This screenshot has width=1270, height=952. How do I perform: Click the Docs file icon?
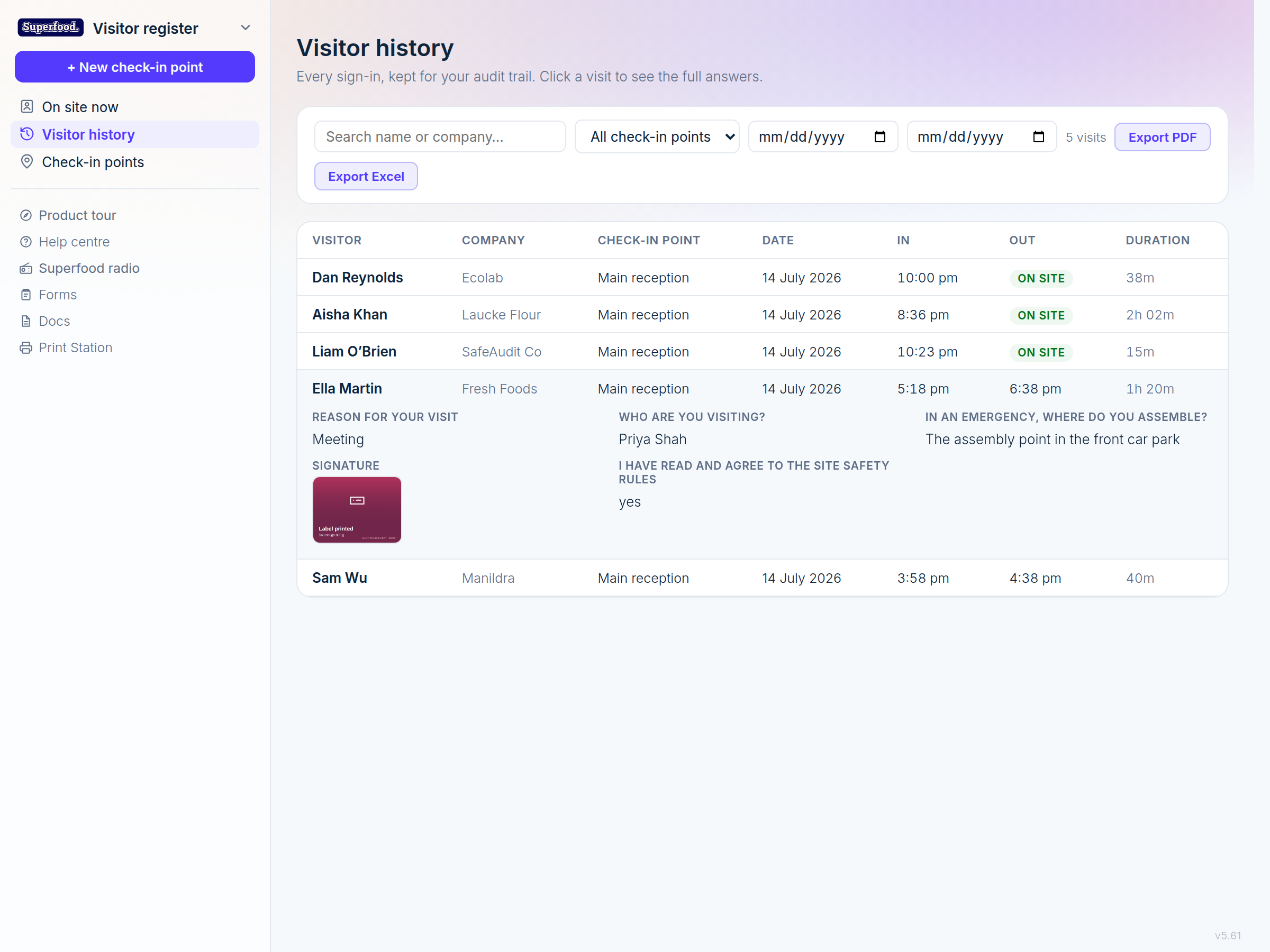pos(26,321)
